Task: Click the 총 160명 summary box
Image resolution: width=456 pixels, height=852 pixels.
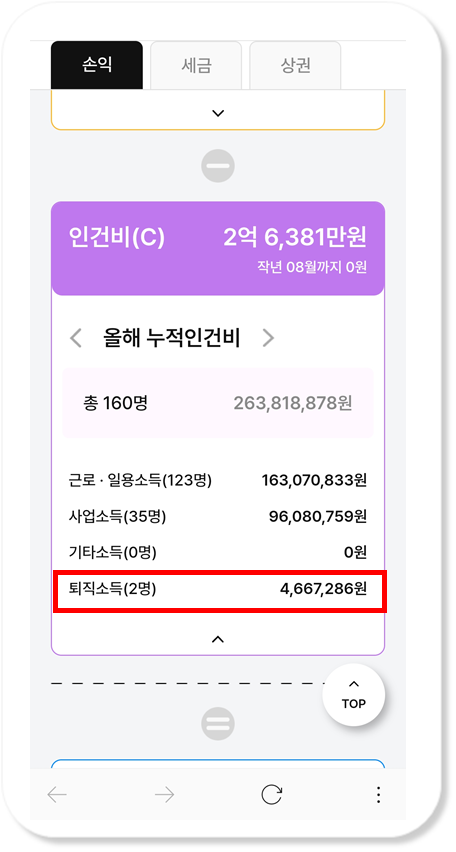Action: click(218, 403)
